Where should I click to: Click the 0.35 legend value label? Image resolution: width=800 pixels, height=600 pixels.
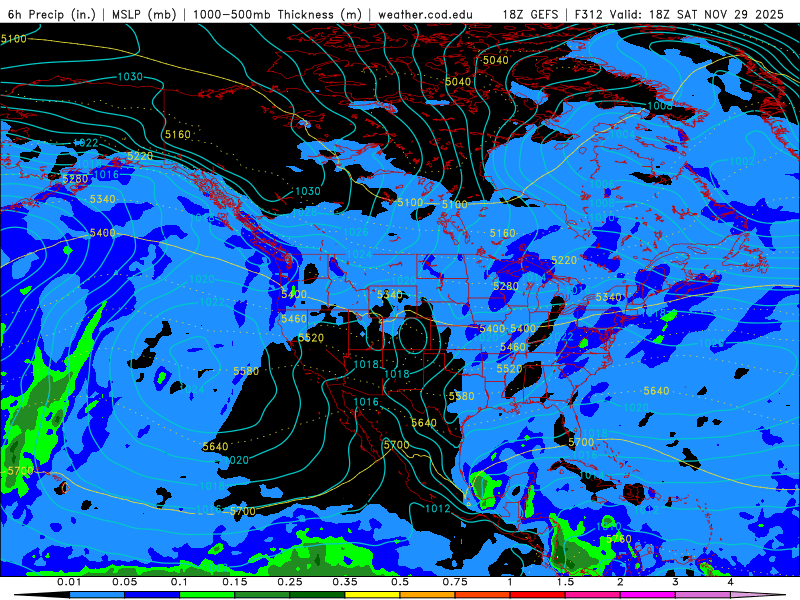(345, 582)
